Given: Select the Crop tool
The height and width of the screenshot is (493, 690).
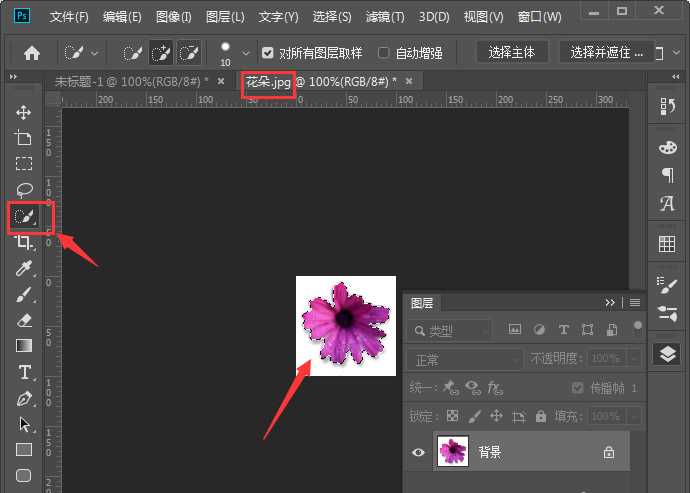Looking at the screenshot, I should [23, 242].
